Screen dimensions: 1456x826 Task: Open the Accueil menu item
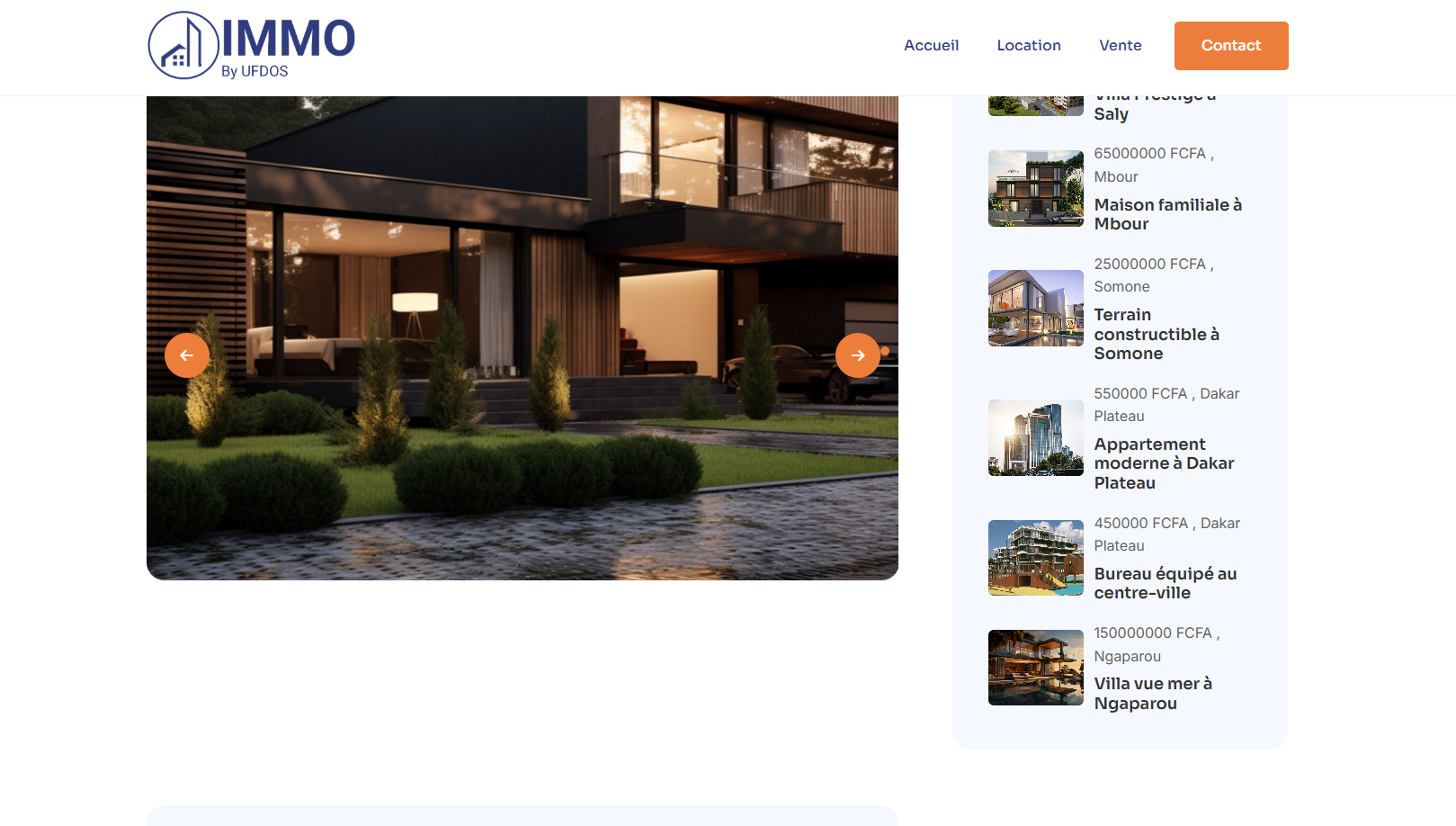[x=931, y=46]
